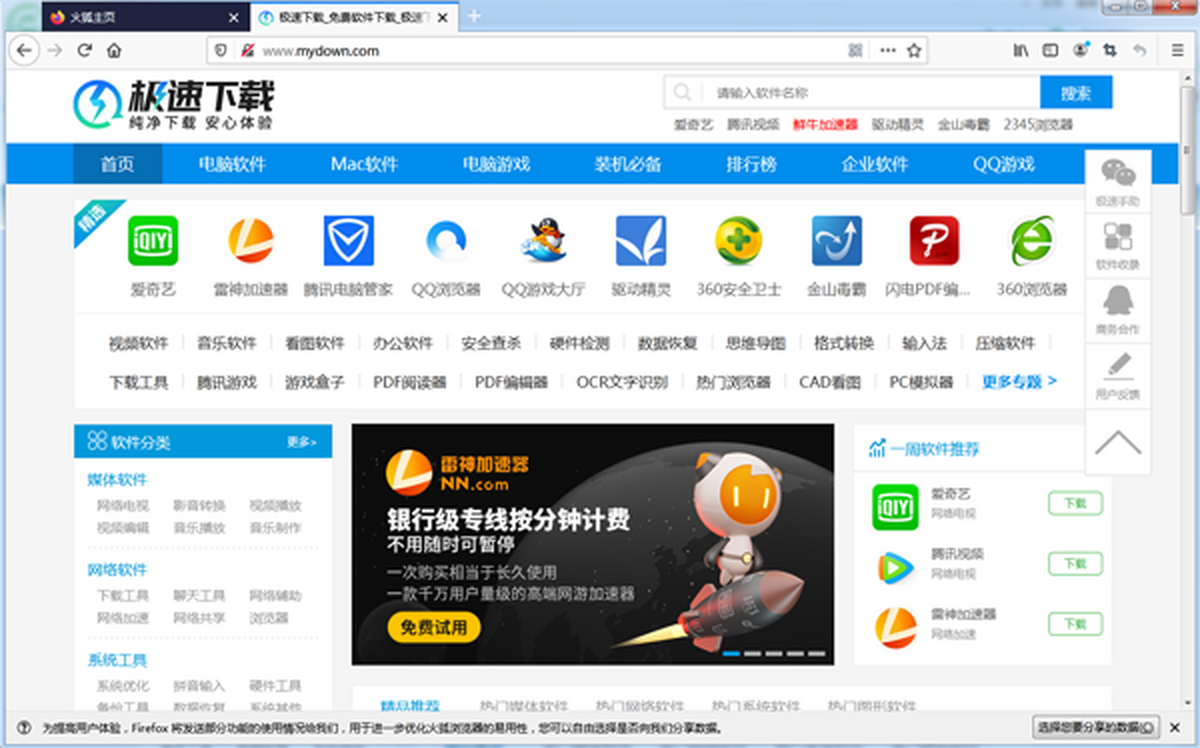Open the 雷神加速器 app icon in featured row
1200x748 pixels.
[x=251, y=240]
